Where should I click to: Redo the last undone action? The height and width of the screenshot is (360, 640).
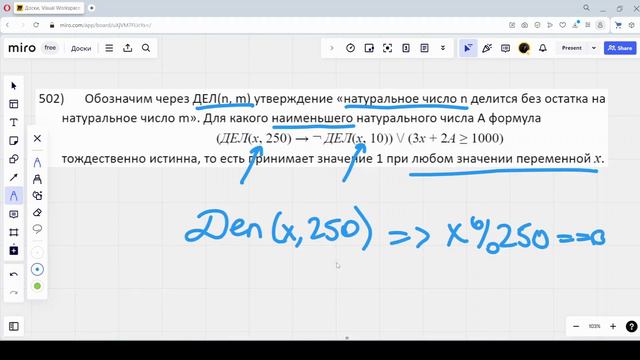13,292
